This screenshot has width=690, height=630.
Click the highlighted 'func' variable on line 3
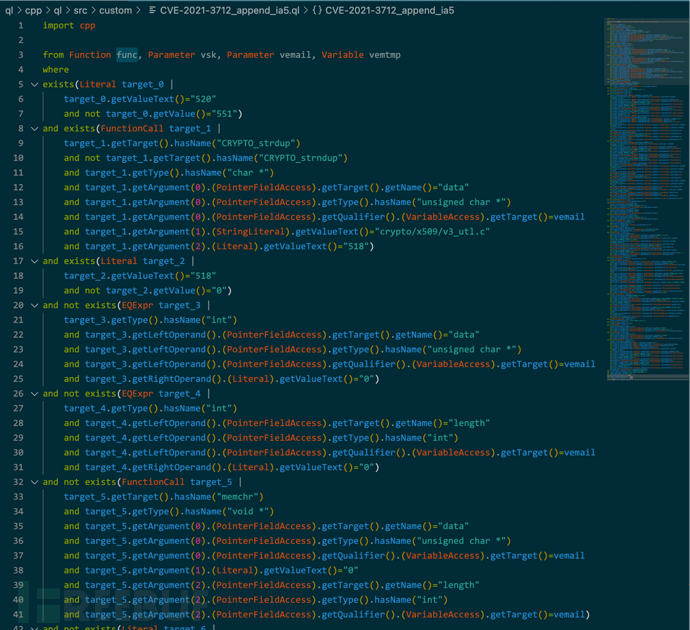point(127,55)
